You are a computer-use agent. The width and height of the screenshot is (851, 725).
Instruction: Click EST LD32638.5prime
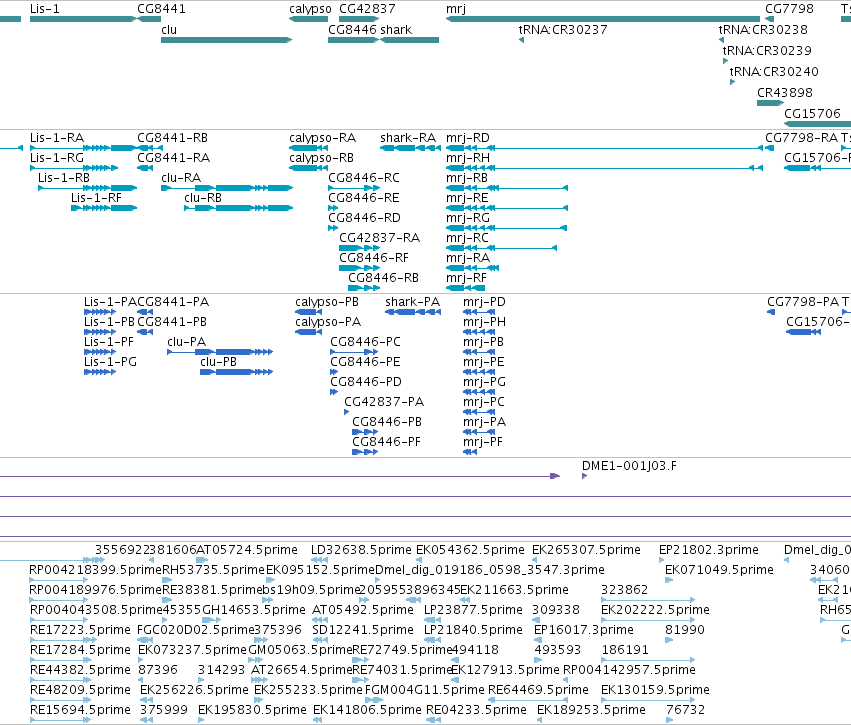tap(320, 560)
